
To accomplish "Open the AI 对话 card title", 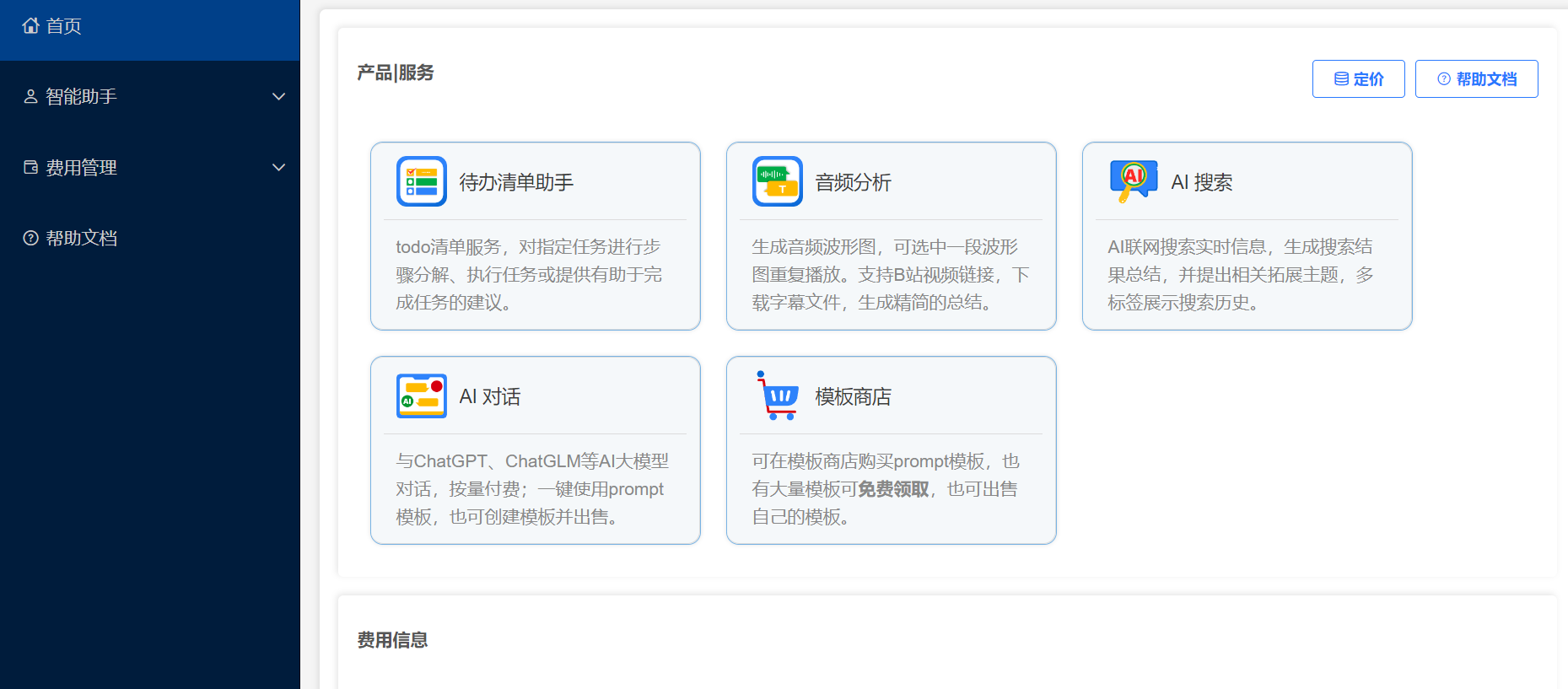I will pos(490,396).
